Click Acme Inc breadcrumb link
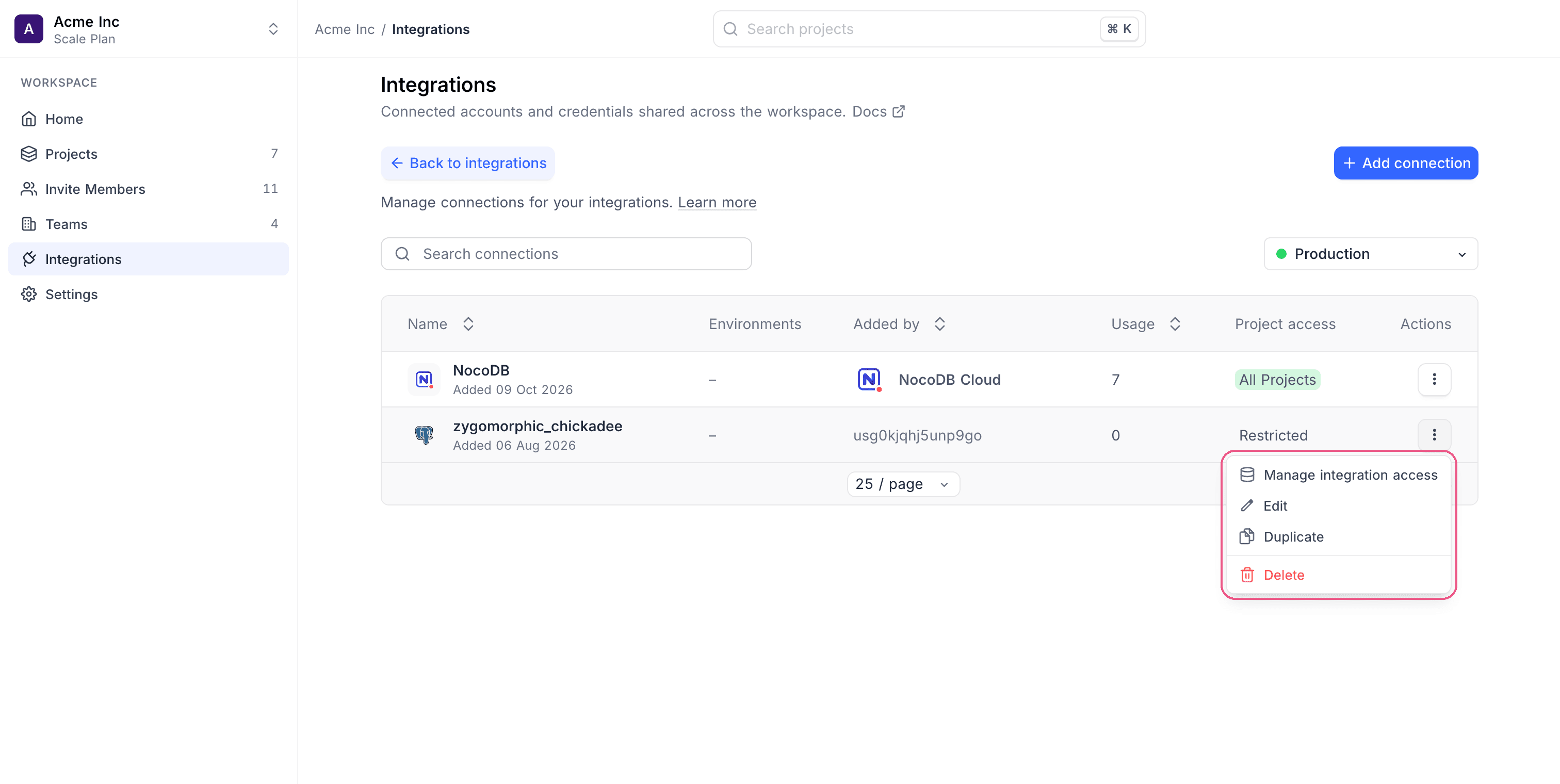The height and width of the screenshot is (784, 1560). pyautogui.click(x=345, y=29)
